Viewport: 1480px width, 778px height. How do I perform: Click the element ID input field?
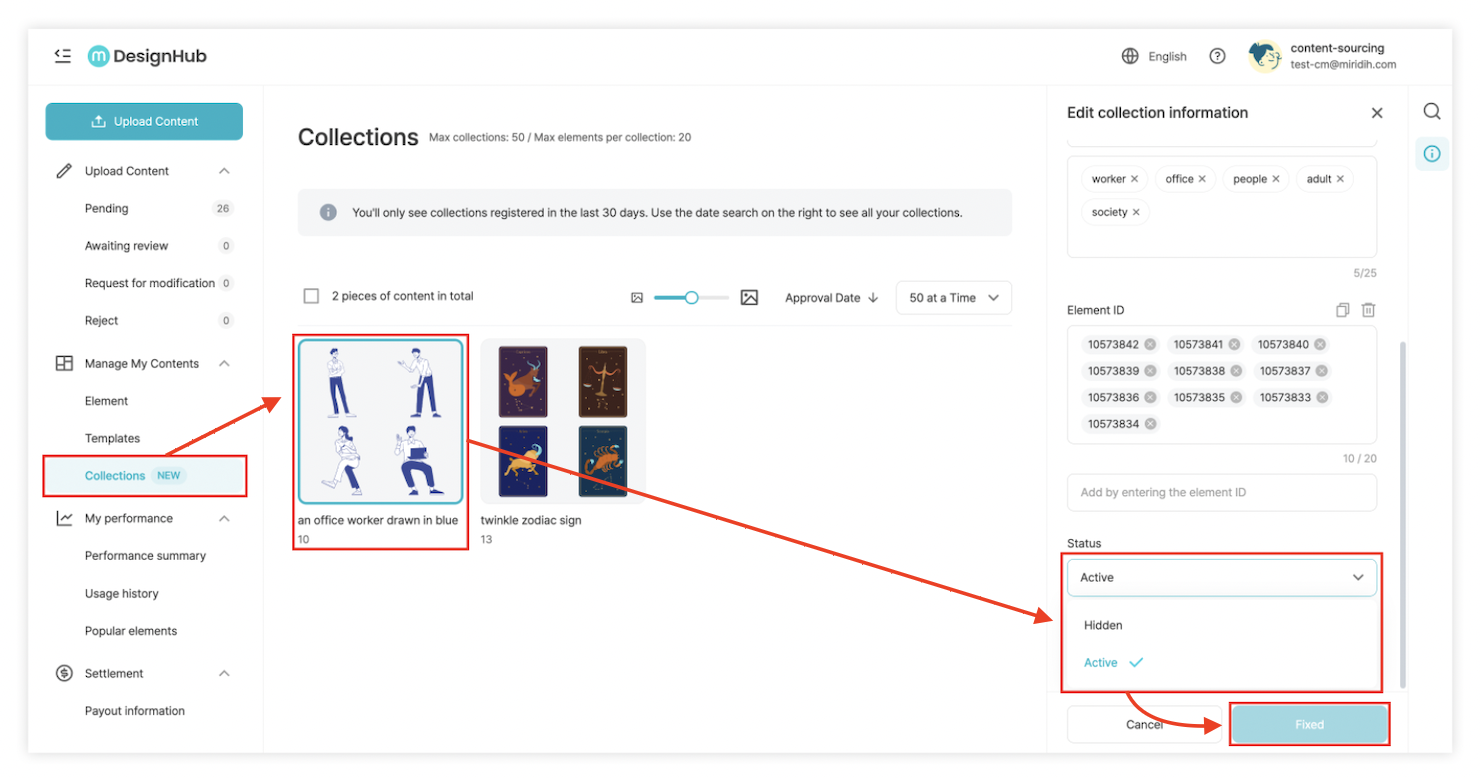tap(1221, 492)
